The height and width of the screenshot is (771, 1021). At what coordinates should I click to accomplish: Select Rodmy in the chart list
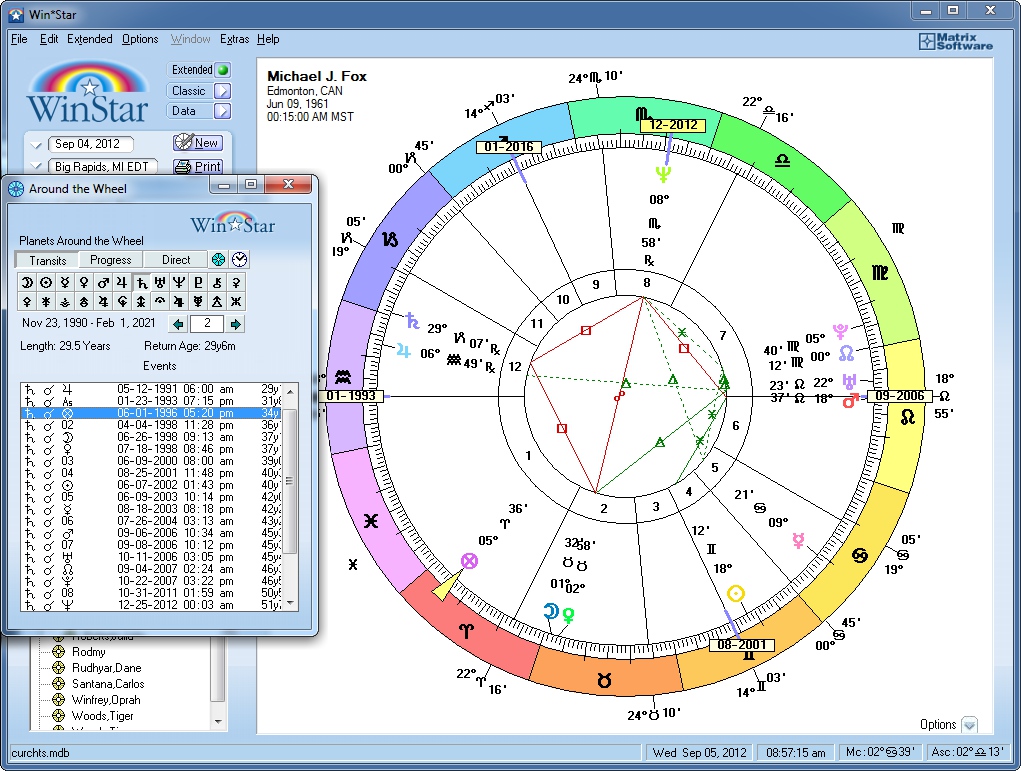pos(89,652)
